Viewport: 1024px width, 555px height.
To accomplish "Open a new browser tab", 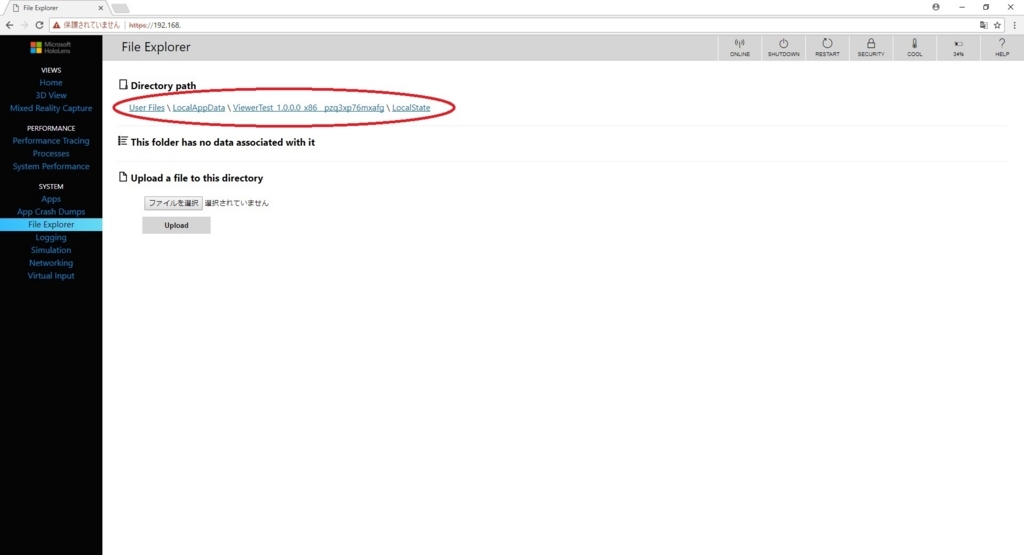I will coord(120,8).
